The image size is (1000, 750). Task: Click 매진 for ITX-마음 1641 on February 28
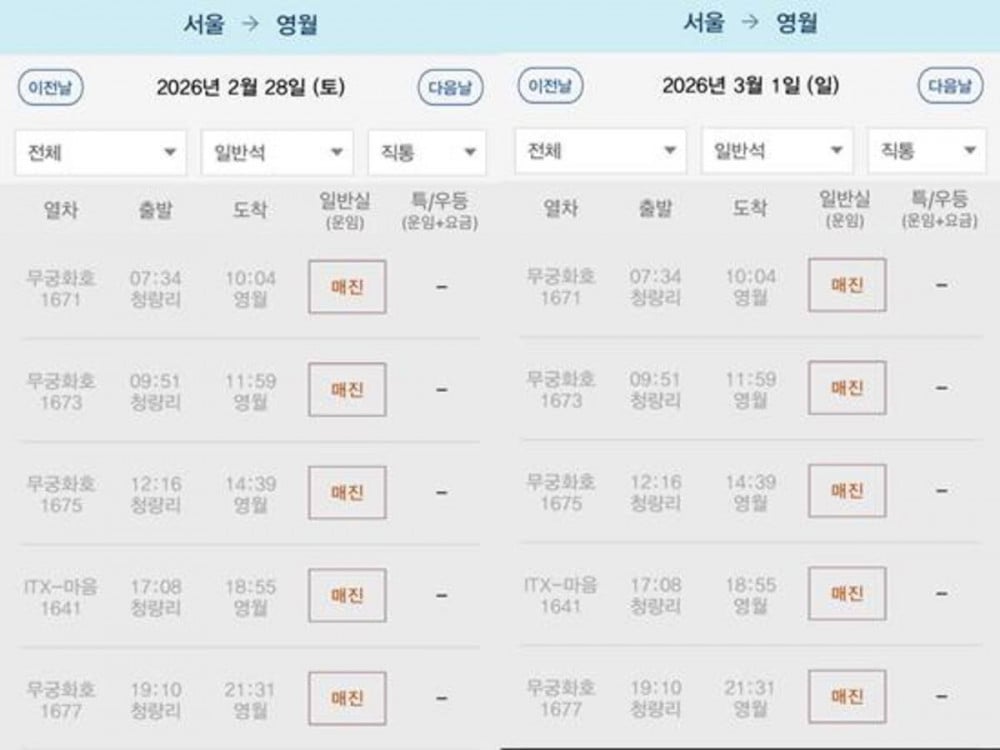click(347, 596)
